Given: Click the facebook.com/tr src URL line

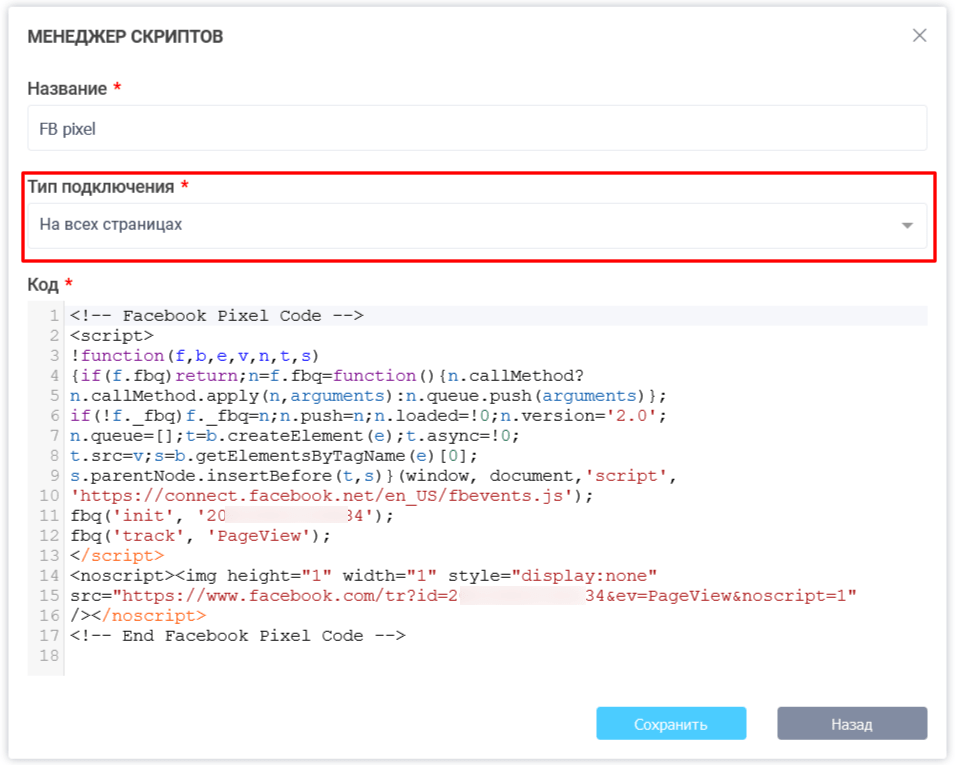Looking at the screenshot, I should [x=463, y=596].
